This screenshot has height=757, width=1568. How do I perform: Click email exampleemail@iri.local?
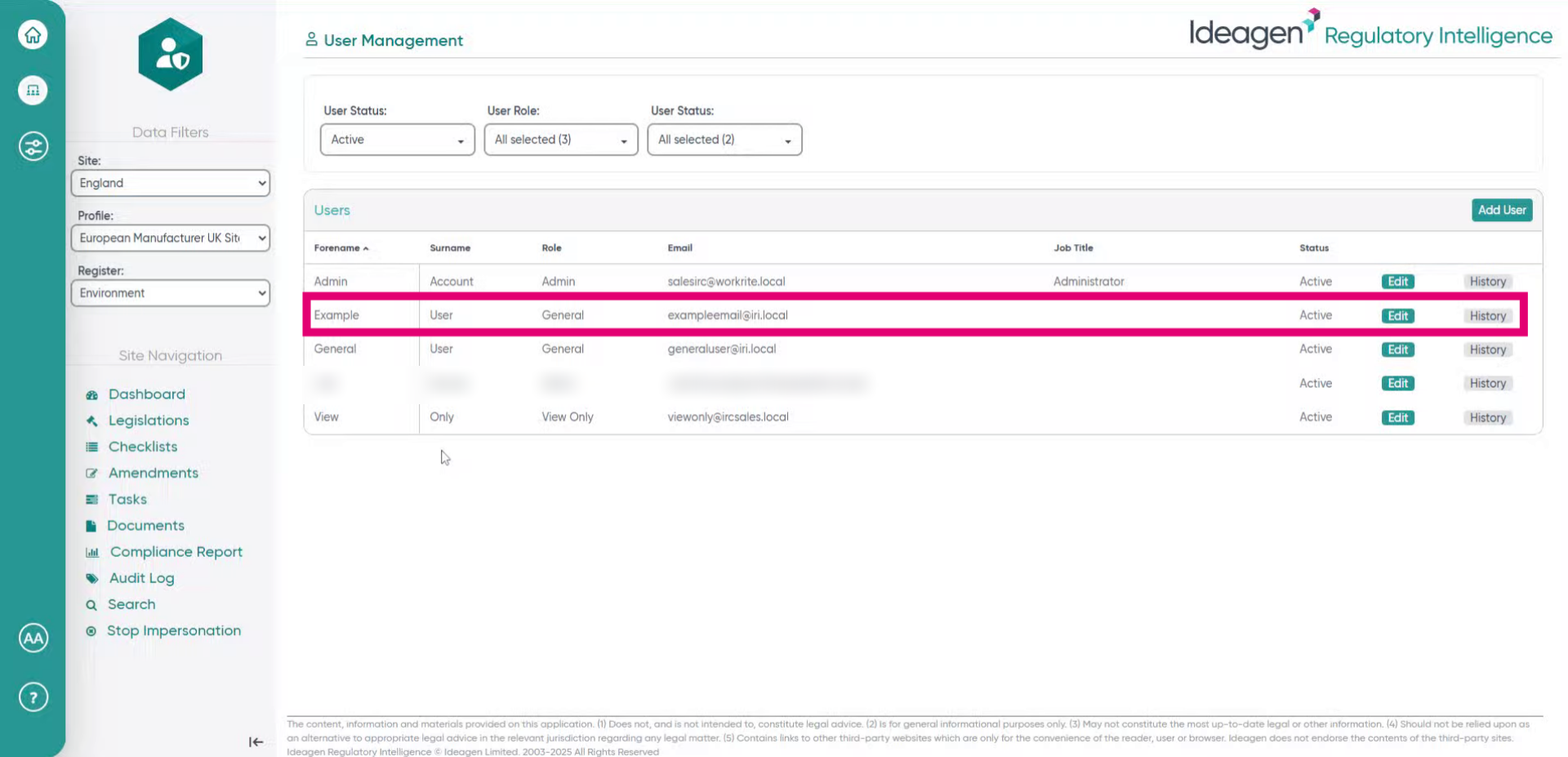tap(728, 315)
